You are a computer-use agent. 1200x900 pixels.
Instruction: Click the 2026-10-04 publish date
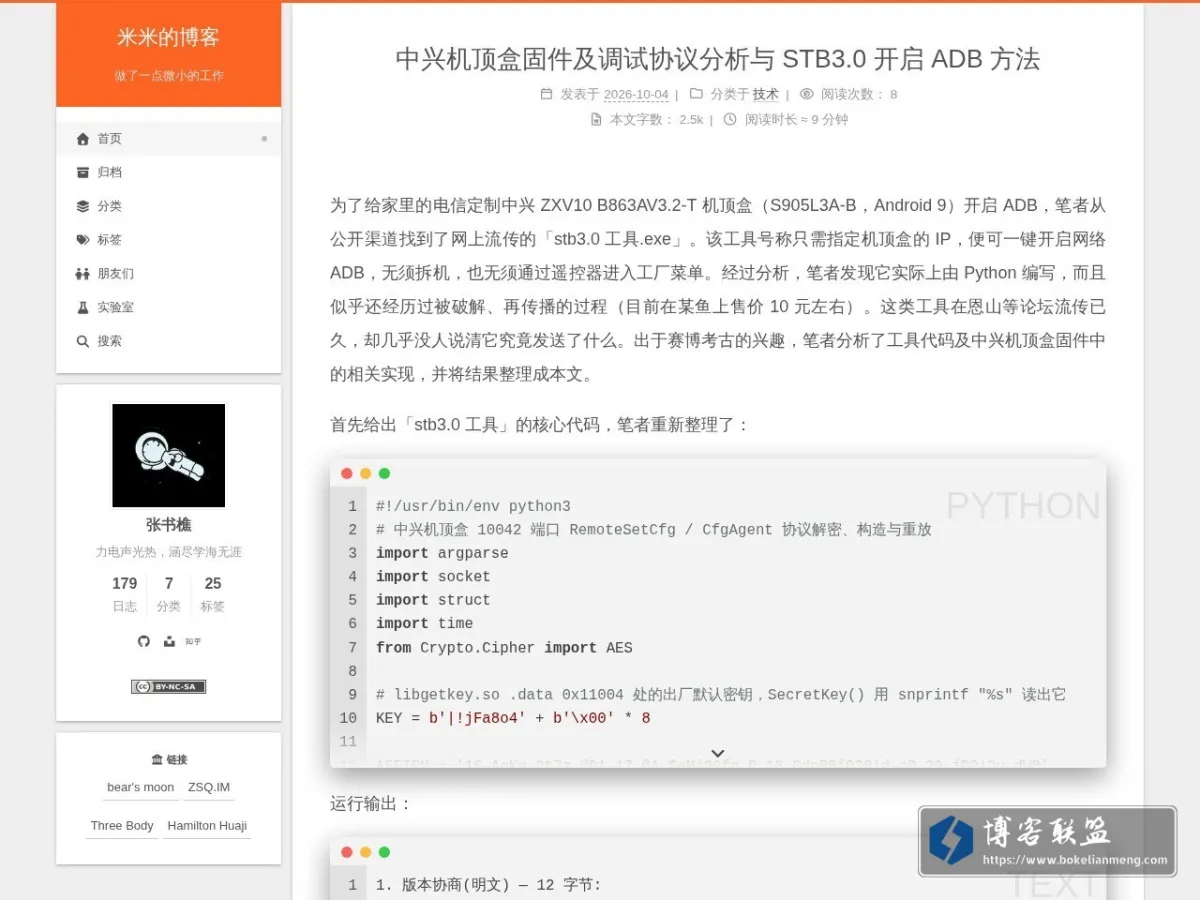636,95
